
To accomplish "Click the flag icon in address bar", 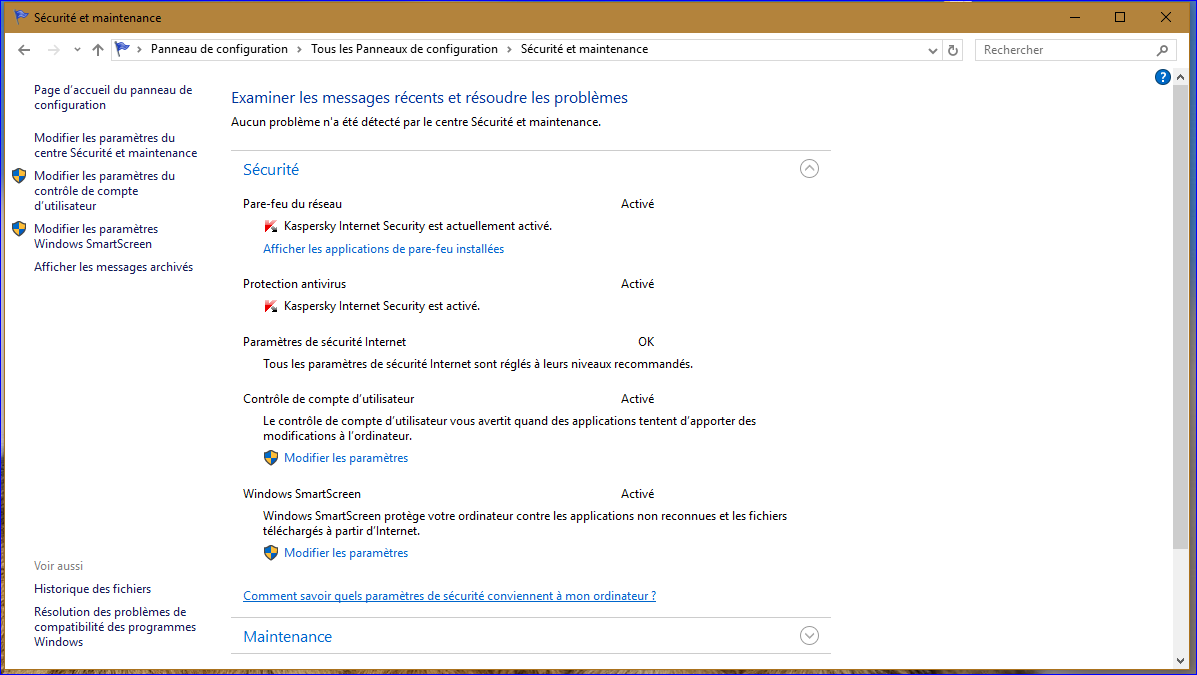I will pyautogui.click(x=122, y=49).
